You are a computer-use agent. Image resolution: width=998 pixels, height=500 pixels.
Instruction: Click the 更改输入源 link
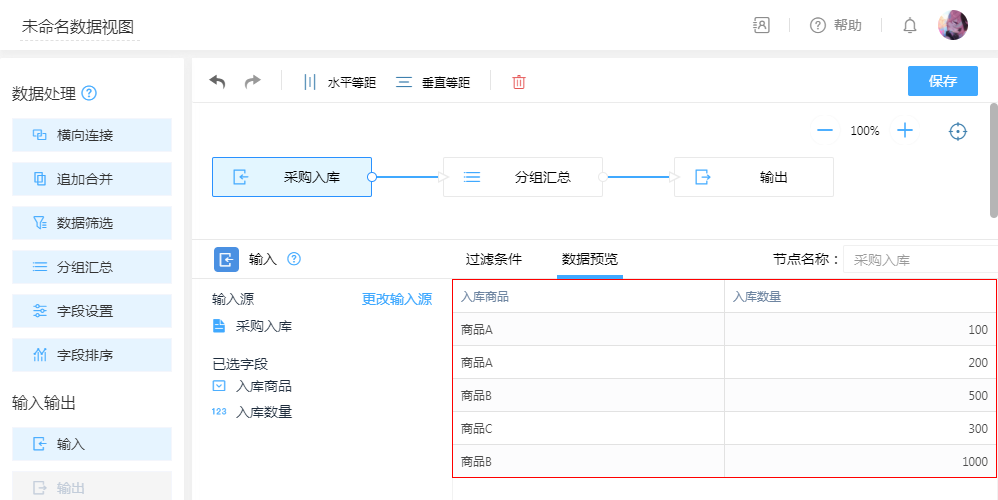click(x=397, y=299)
